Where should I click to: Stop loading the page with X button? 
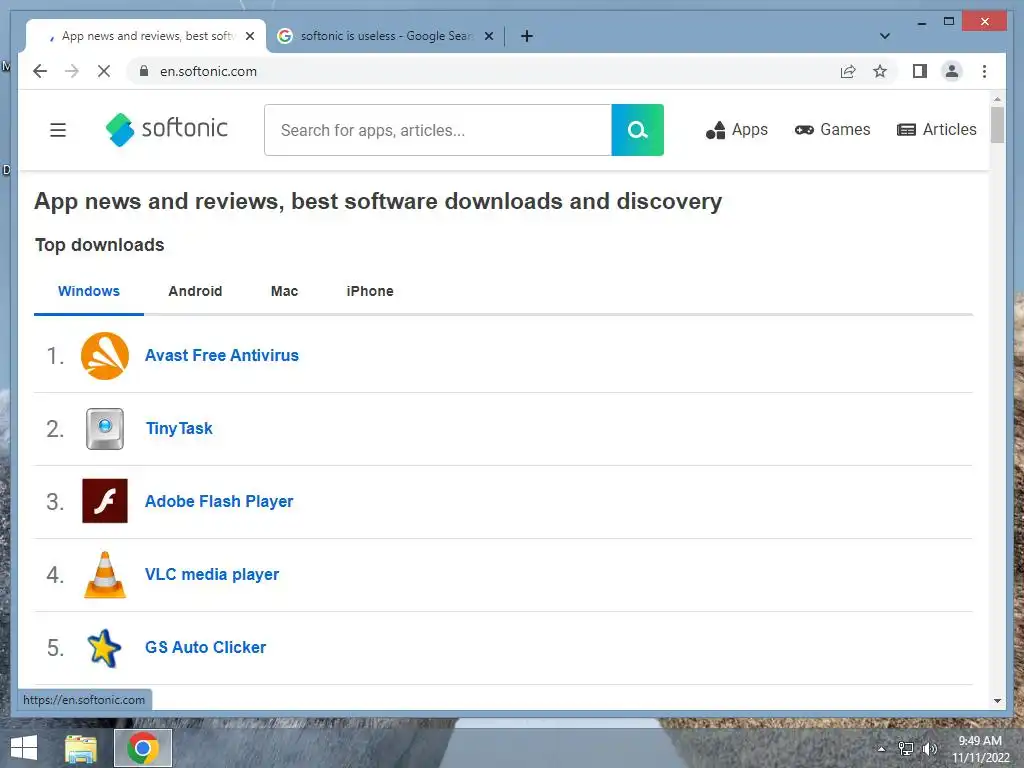(x=104, y=71)
